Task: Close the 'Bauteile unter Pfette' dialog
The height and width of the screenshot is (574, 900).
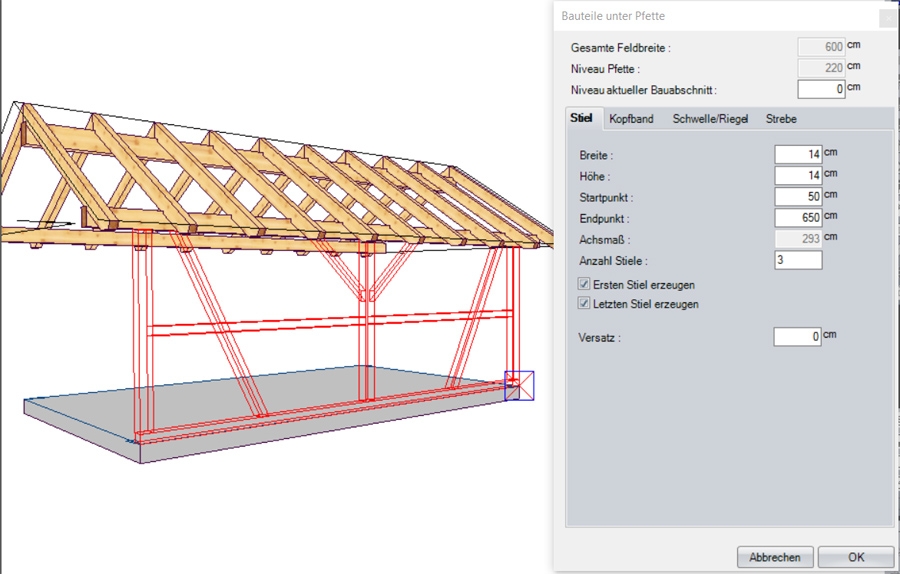Action: click(x=886, y=18)
